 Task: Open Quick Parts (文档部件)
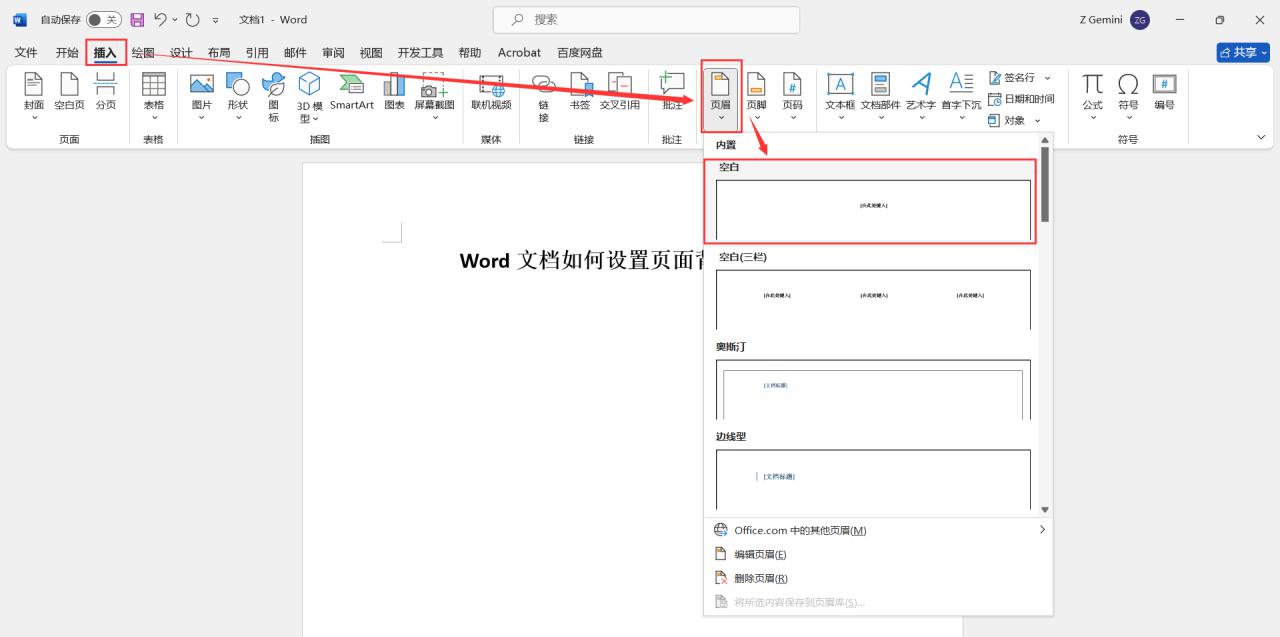pos(881,96)
